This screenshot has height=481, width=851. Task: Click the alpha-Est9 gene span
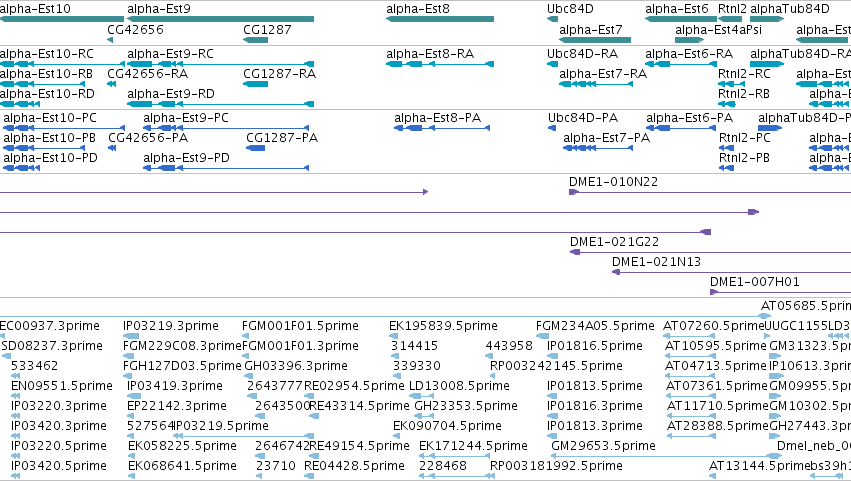coord(220,19)
